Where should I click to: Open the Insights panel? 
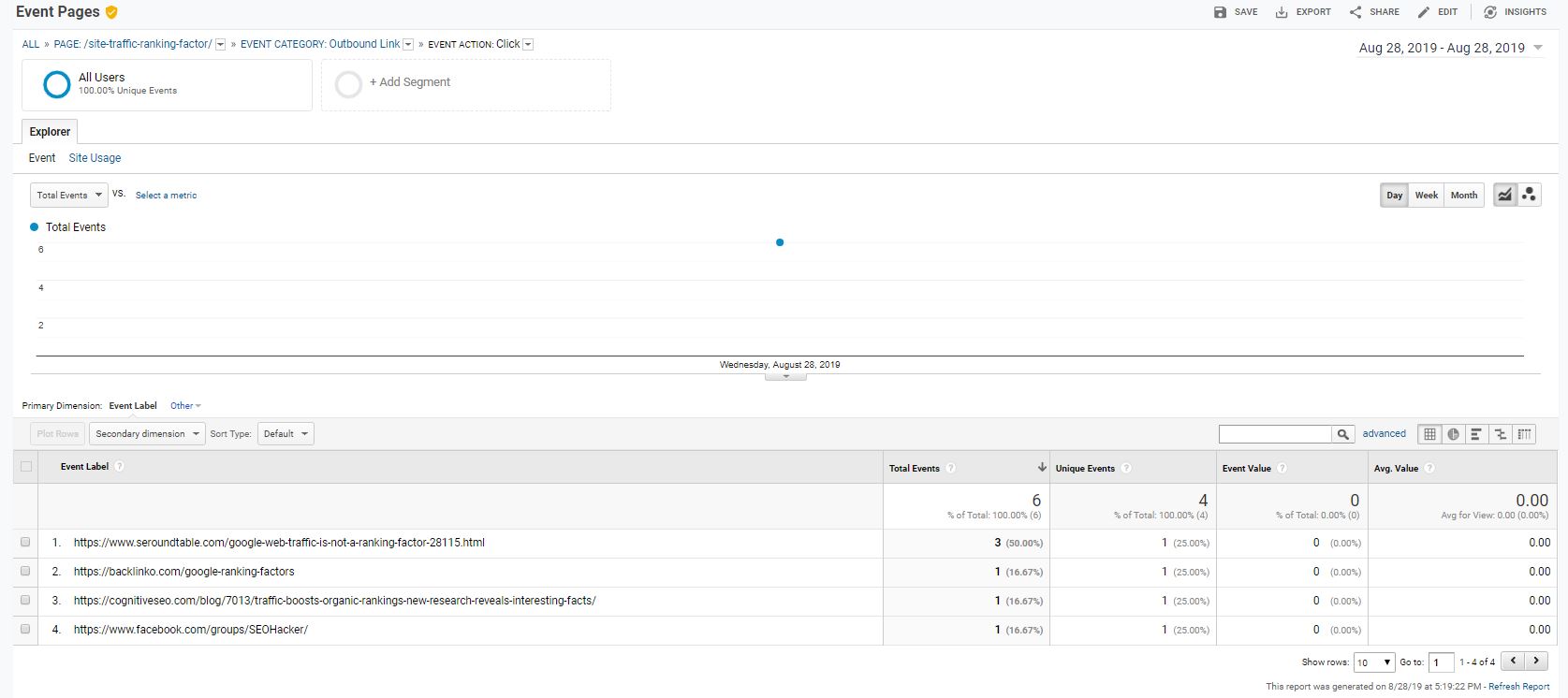click(1515, 12)
